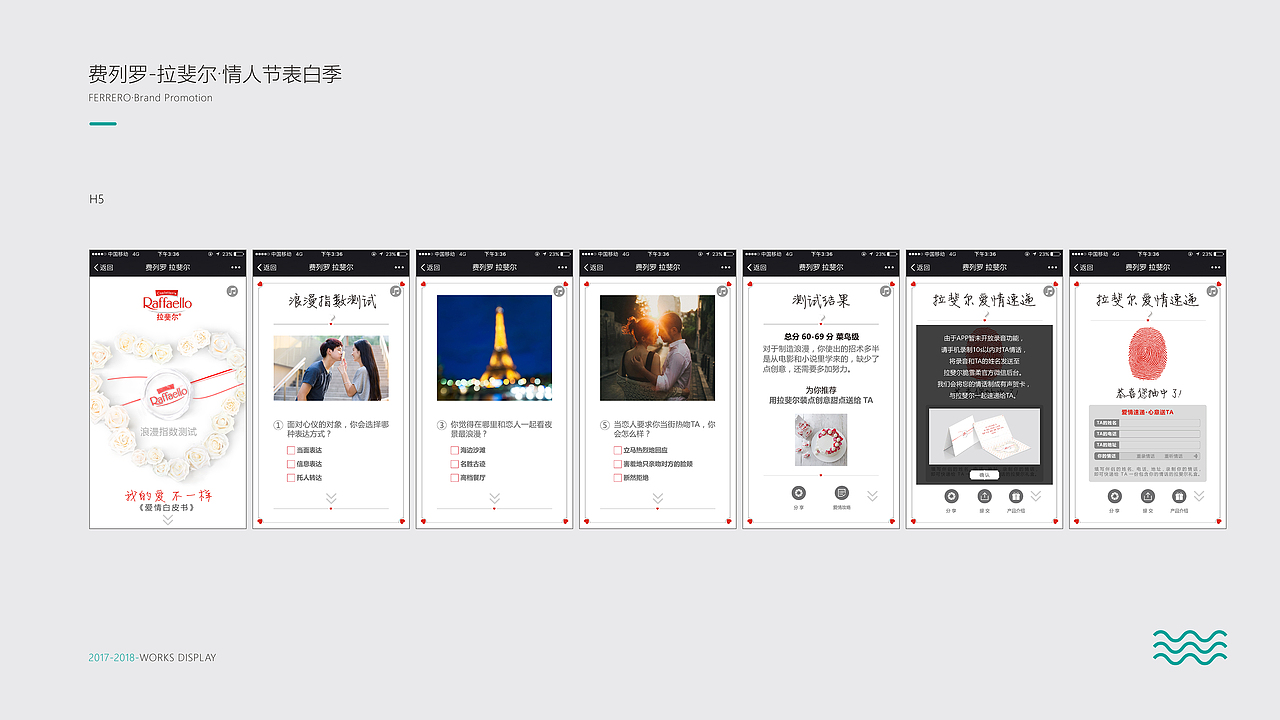Tap the 提交 submit icon below the greeting card notice
Screen dimensions: 1280x720
pos(984,496)
